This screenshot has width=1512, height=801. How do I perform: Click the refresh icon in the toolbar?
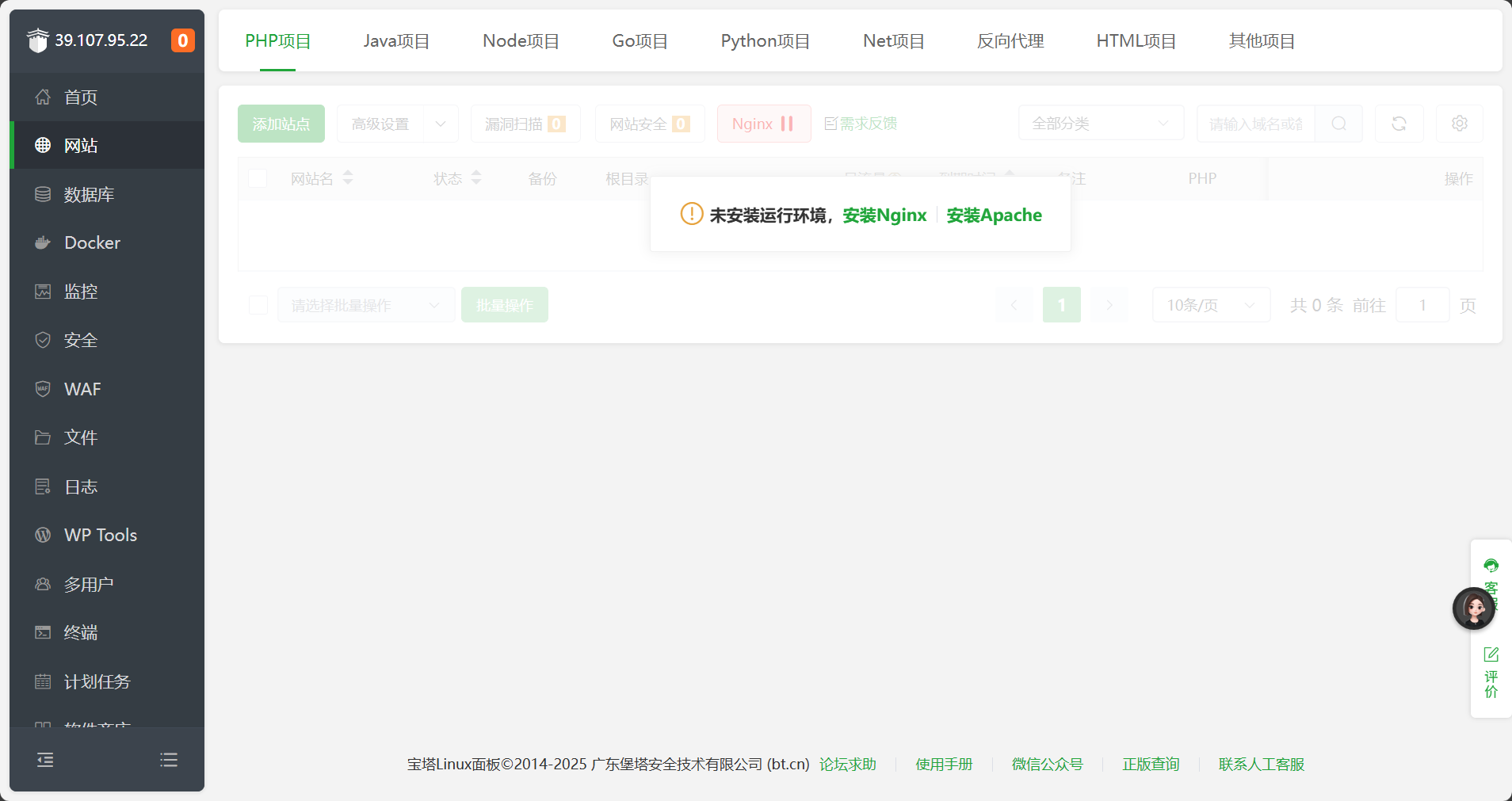[1399, 124]
